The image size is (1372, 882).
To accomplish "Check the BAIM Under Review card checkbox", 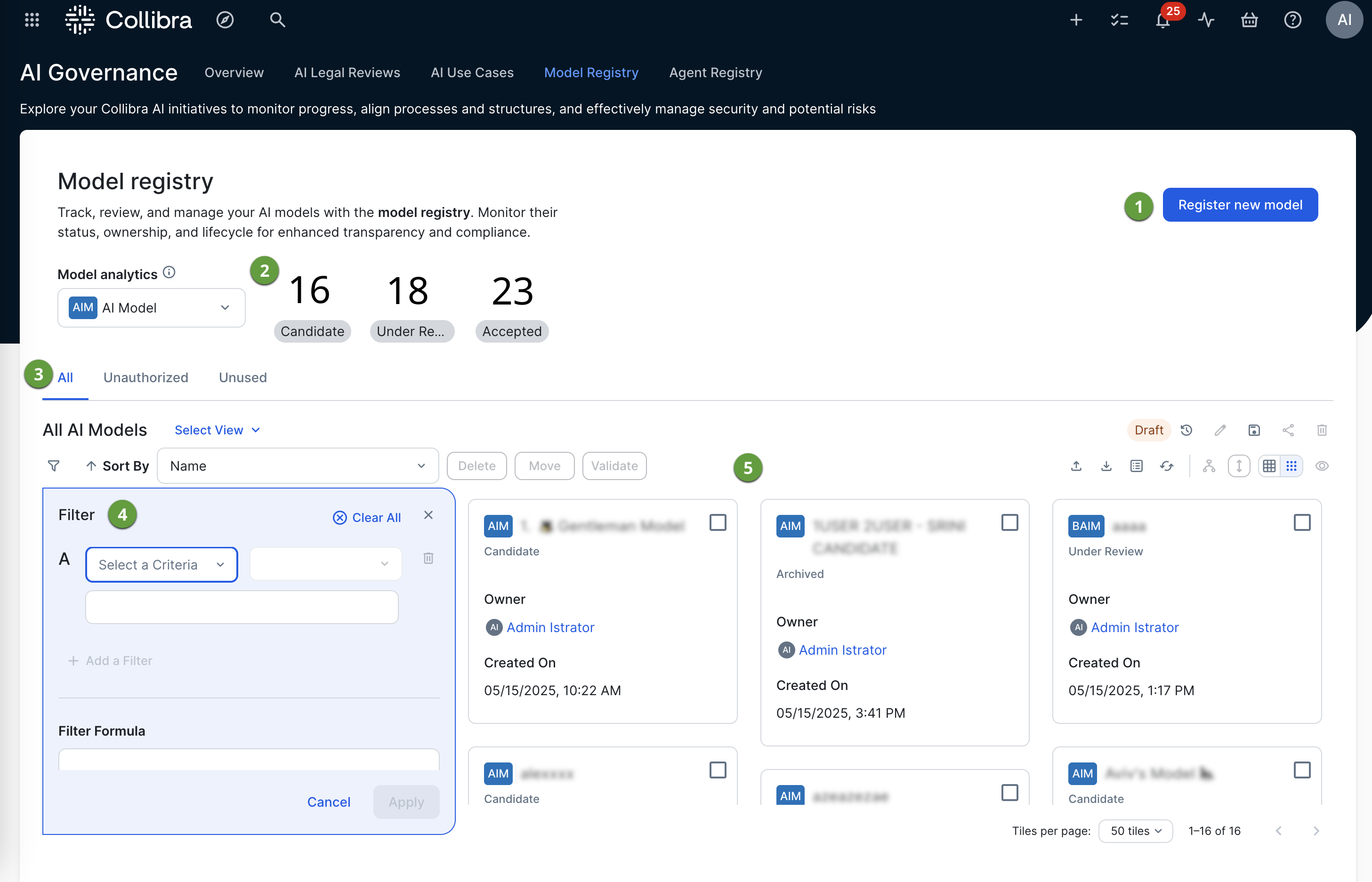I will [x=1302, y=522].
